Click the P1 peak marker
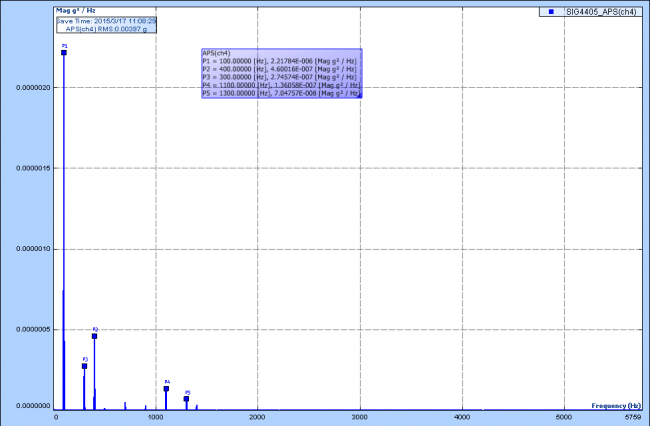Image resolution: width=650 pixels, height=426 pixels. click(x=64, y=53)
